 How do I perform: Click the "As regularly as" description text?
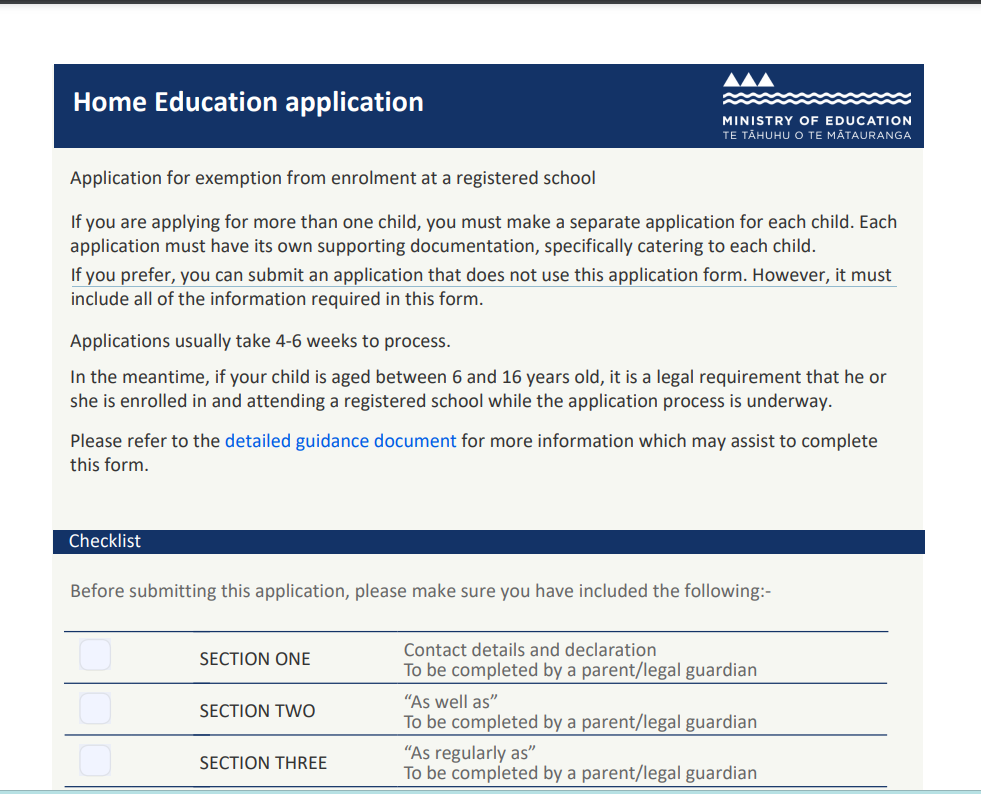(470, 753)
